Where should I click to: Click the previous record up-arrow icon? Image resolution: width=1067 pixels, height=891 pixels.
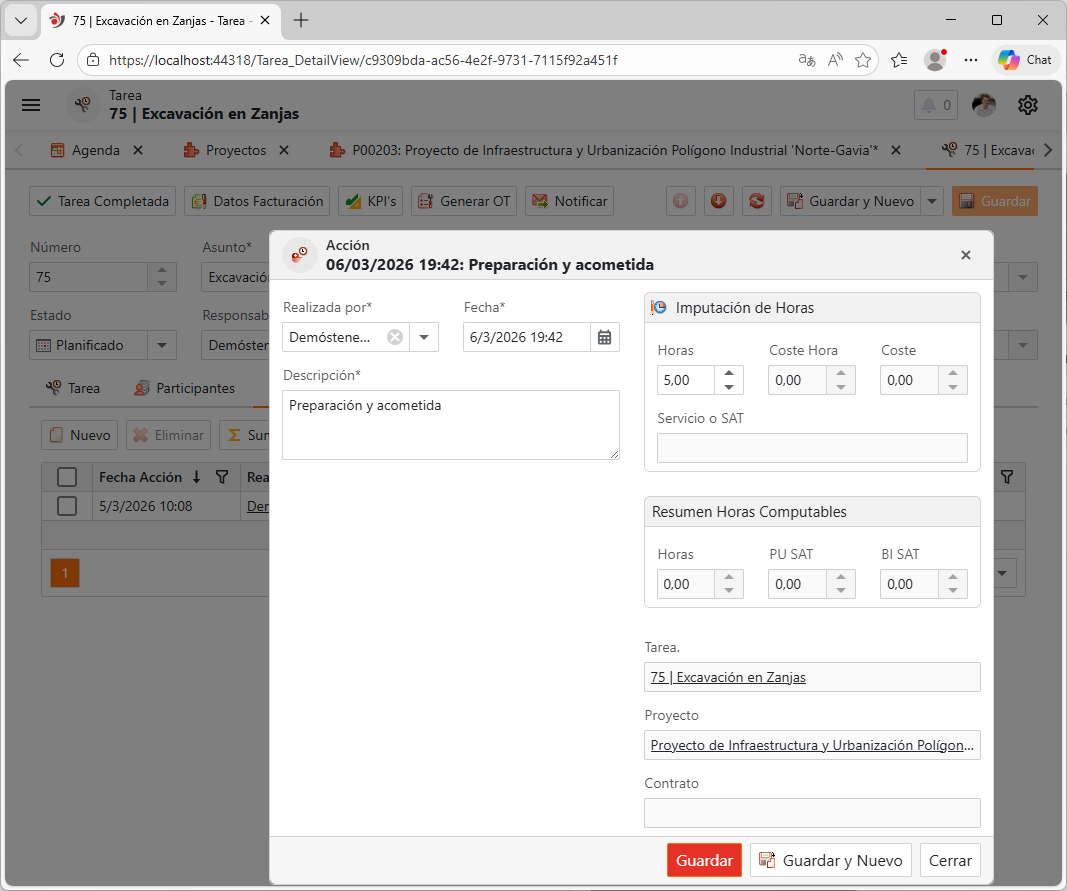coord(680,201)
